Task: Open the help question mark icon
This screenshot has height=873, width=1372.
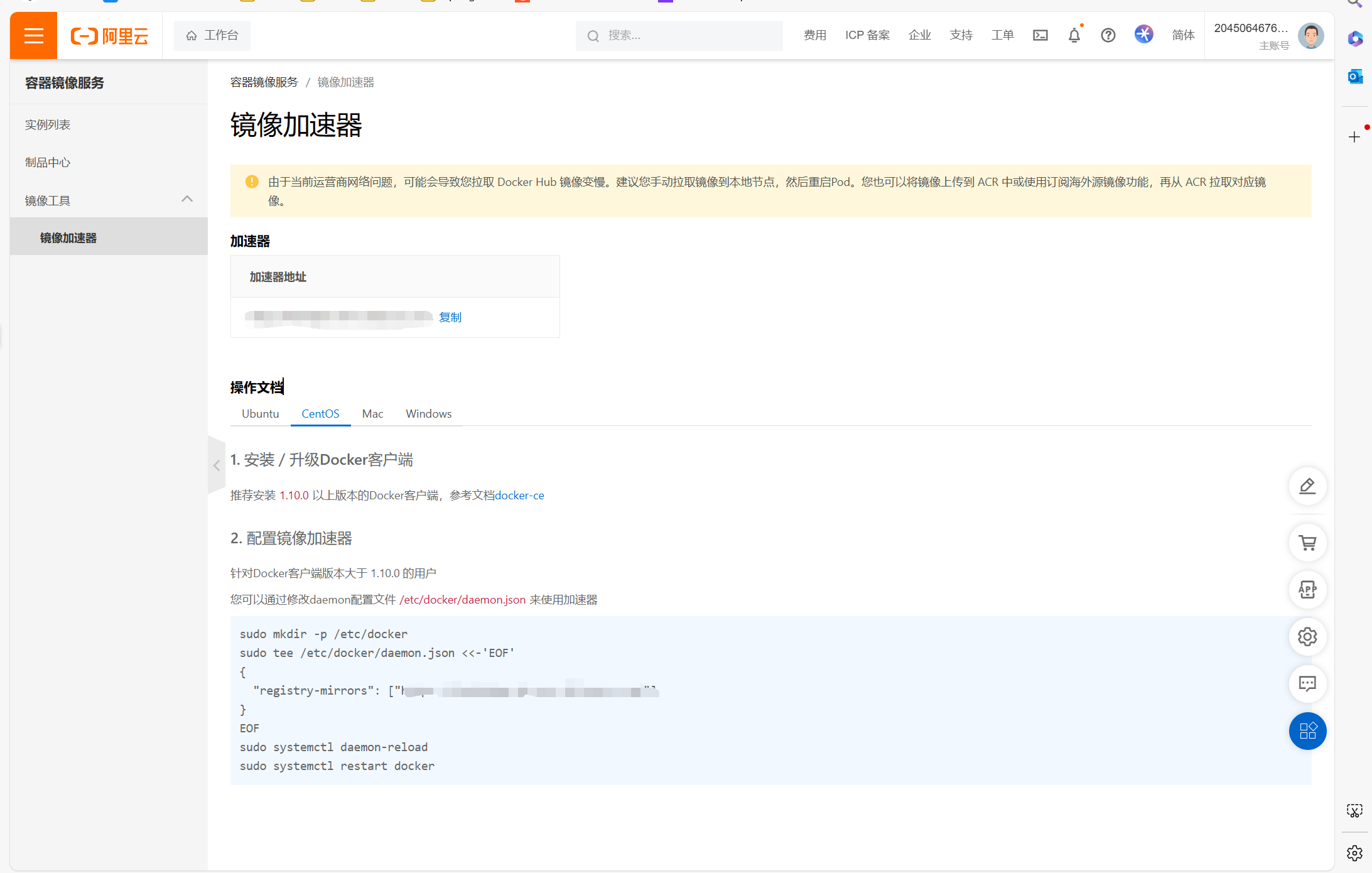Action: click(x=1108, y=35)
